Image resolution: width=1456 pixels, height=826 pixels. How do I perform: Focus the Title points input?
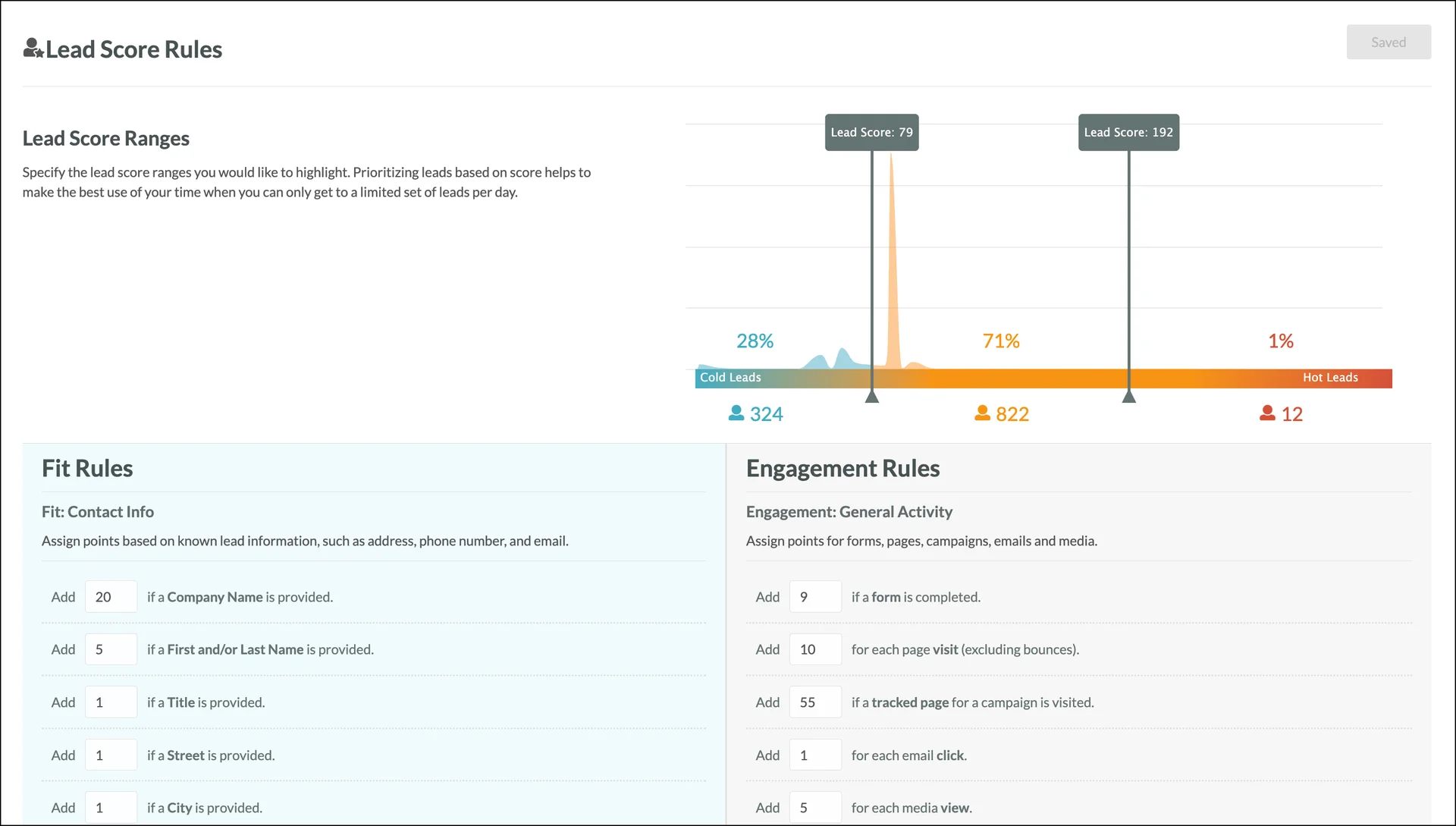tap(111, 702)
